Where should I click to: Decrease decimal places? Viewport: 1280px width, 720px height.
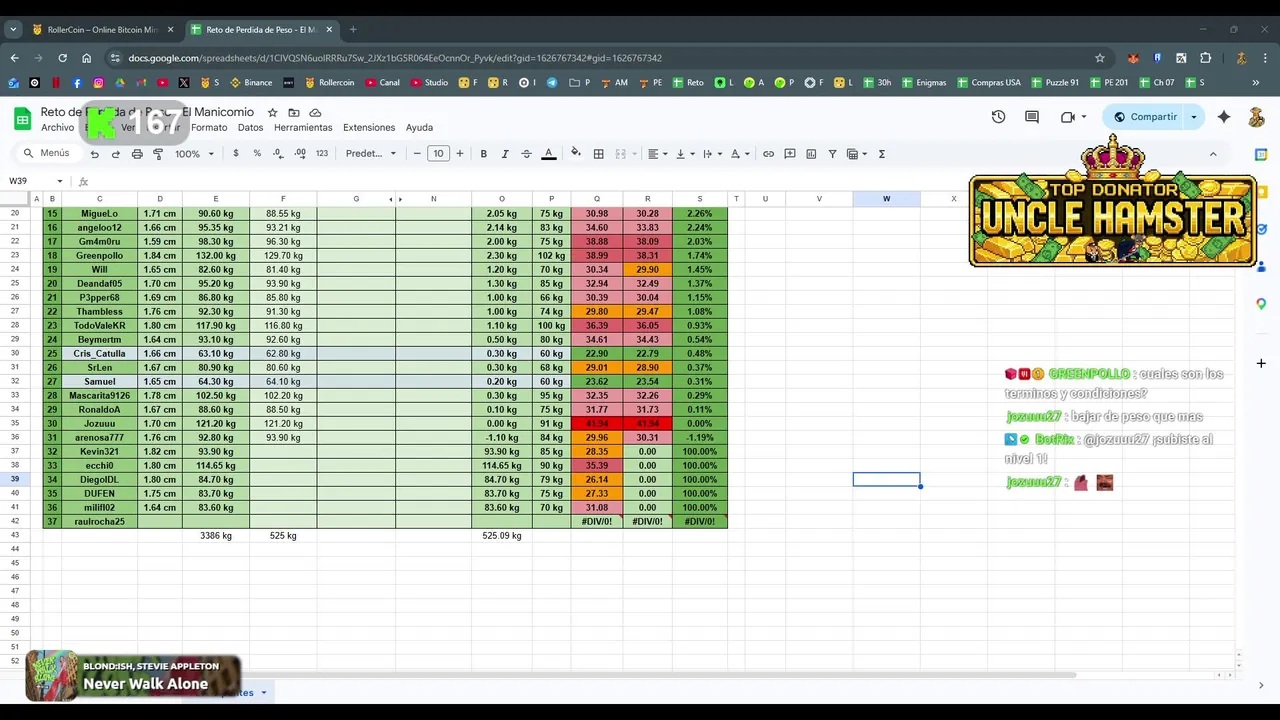278,154
